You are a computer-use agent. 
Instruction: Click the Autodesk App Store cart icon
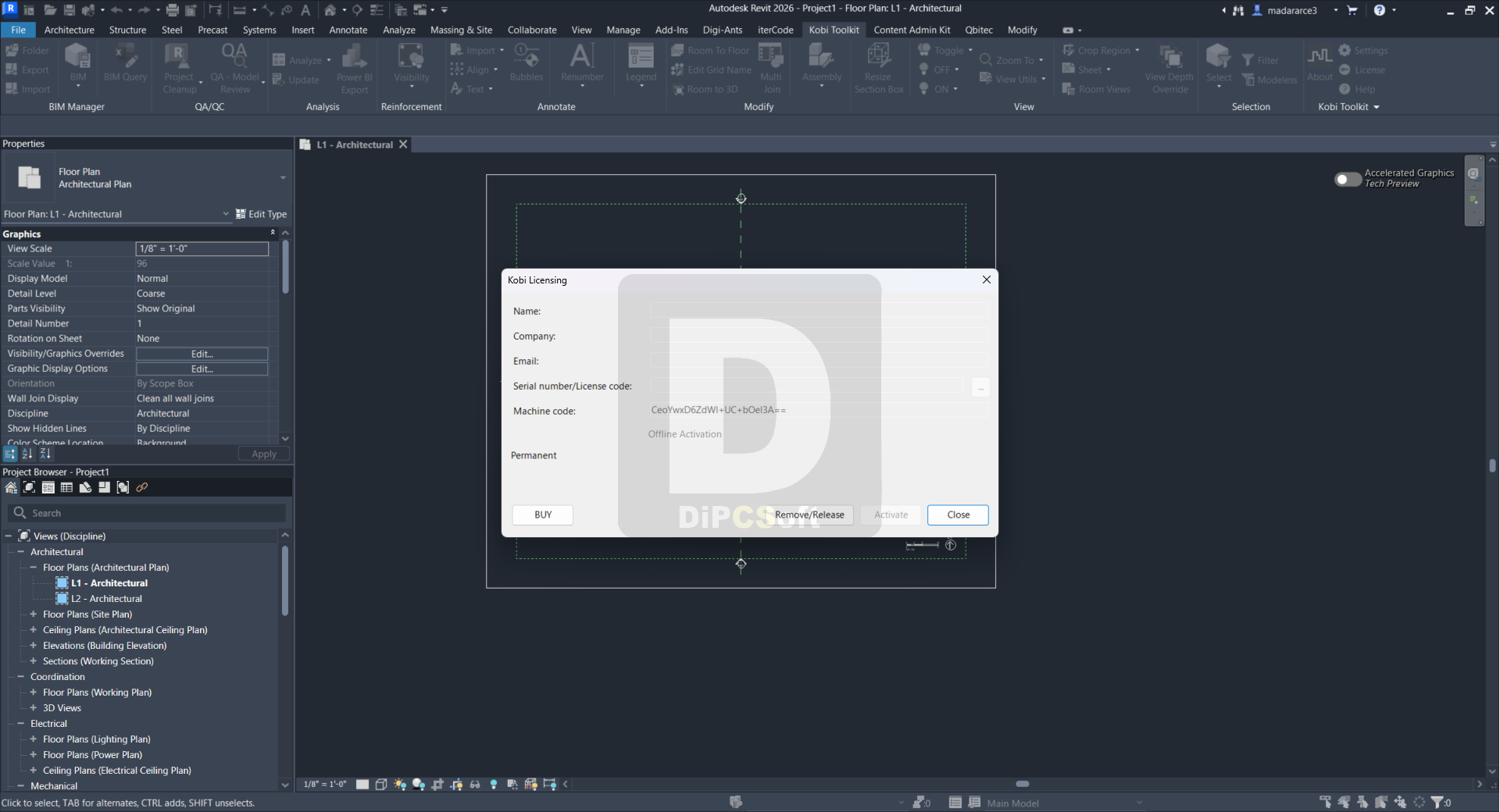coord(1352,10)
